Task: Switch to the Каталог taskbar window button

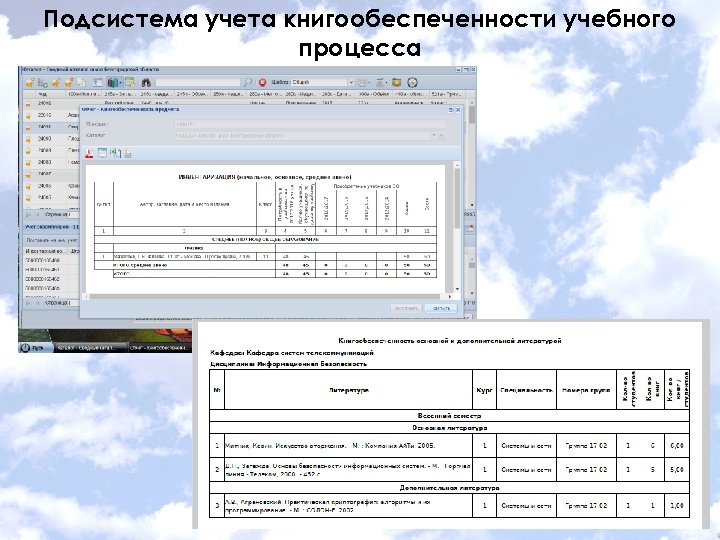Action: click(x=91, y=348)
